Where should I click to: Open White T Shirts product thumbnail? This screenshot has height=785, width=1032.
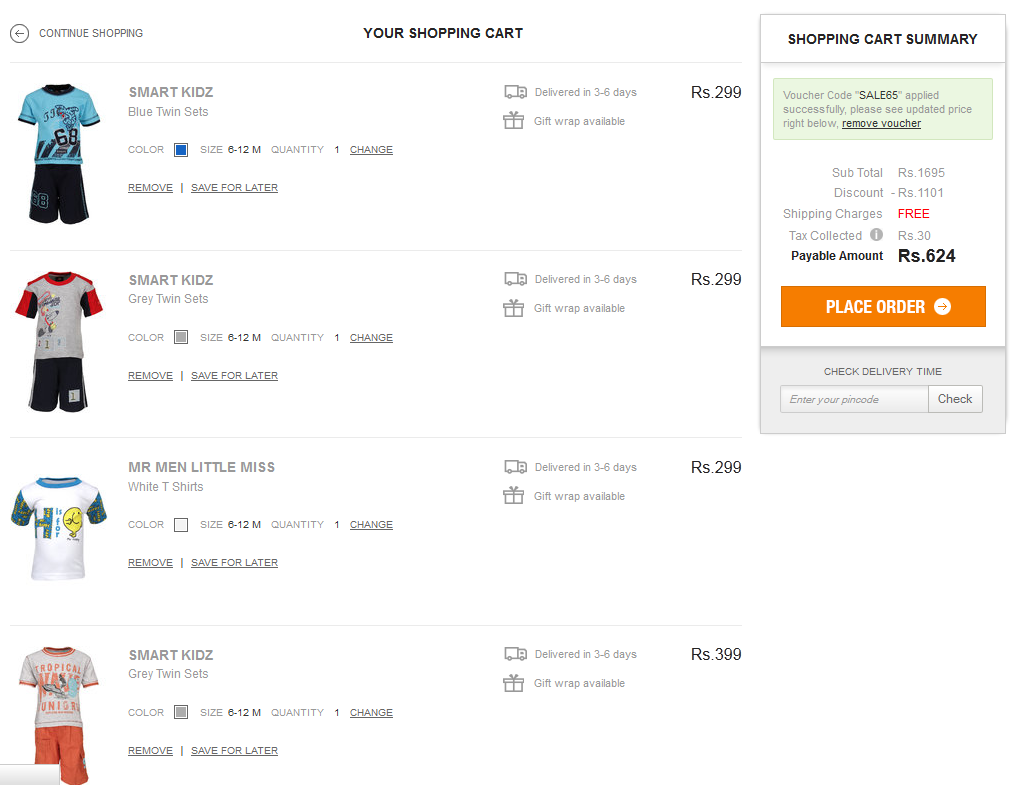pyautogui.click(x=59, y=528)
